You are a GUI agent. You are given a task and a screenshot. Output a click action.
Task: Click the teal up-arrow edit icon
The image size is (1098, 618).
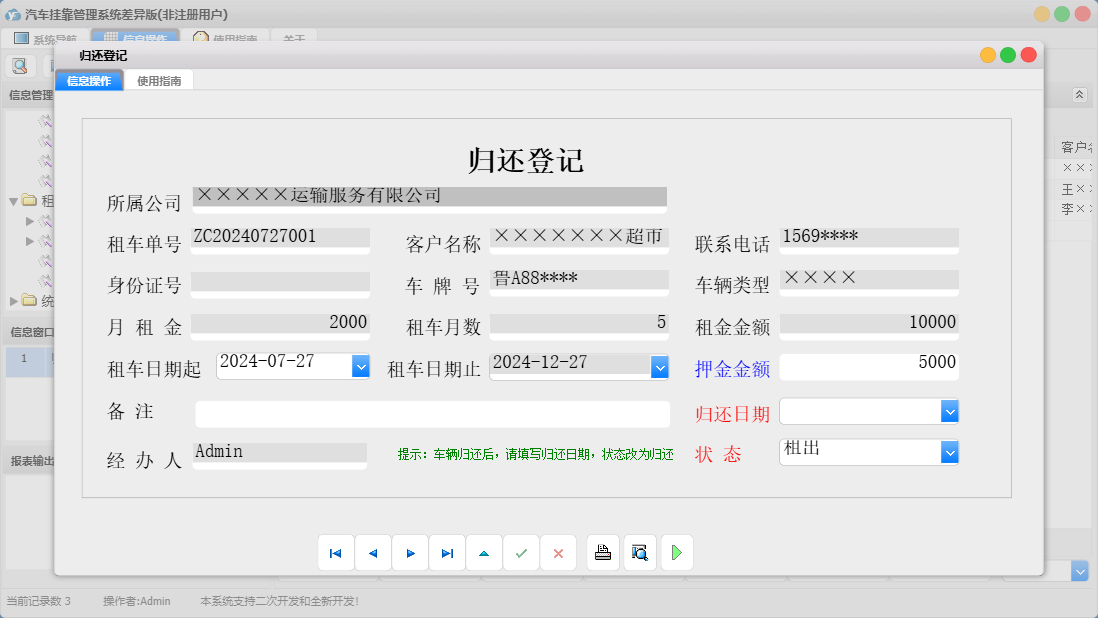point(484,552)
